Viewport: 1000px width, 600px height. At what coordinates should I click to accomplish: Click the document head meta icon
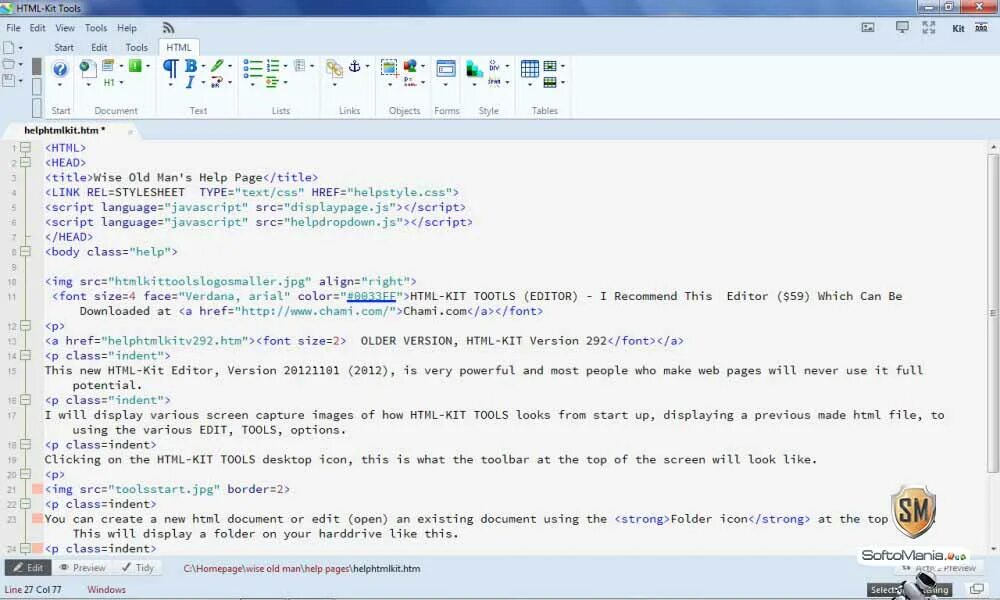pyautogui.click(x=108, y=66)
